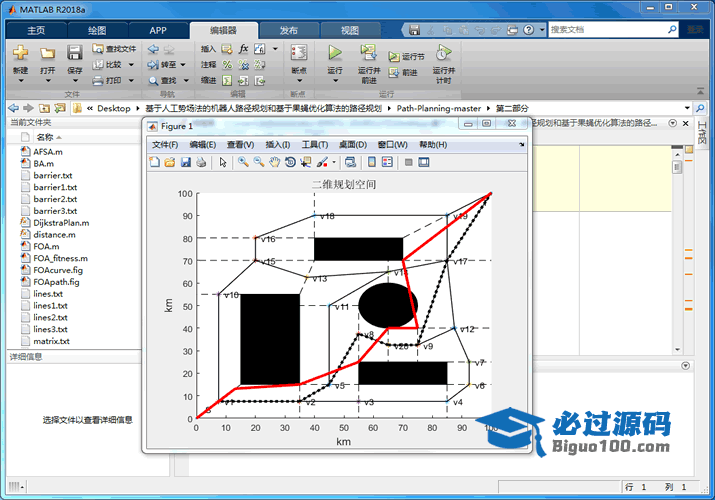This screenshot has width=715, height=500.
Task: Click the Save Figure icon in the Figure 1 toolbar
Action: (x=185, y=162)
